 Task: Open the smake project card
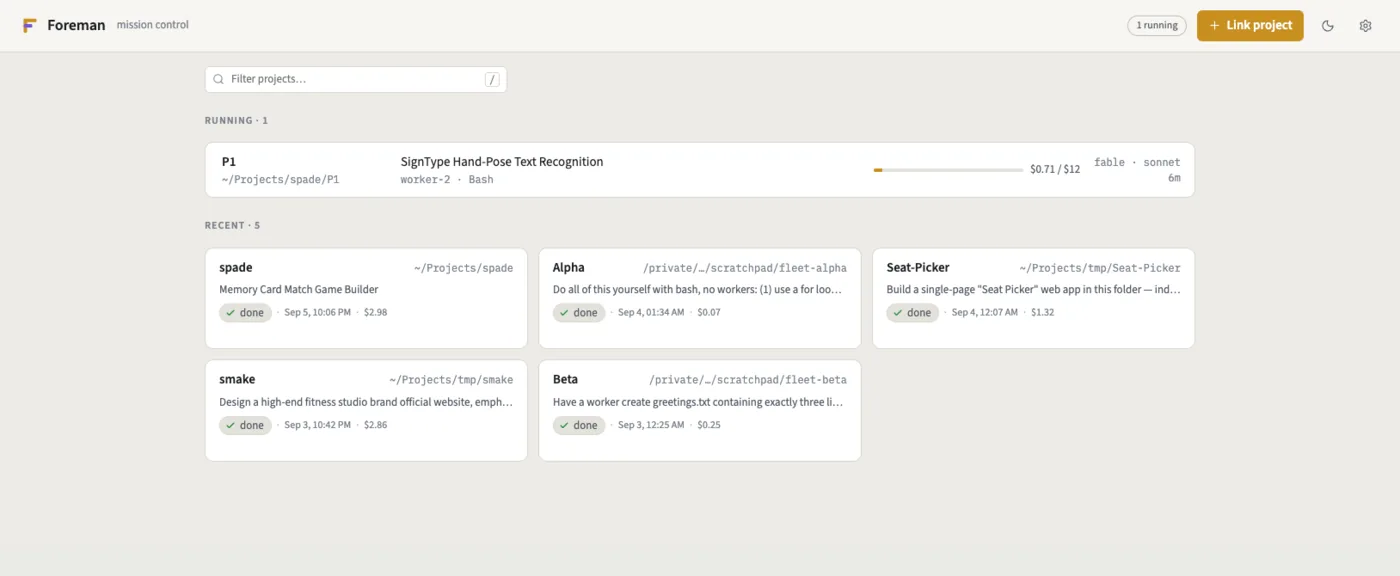coord(366,410)
